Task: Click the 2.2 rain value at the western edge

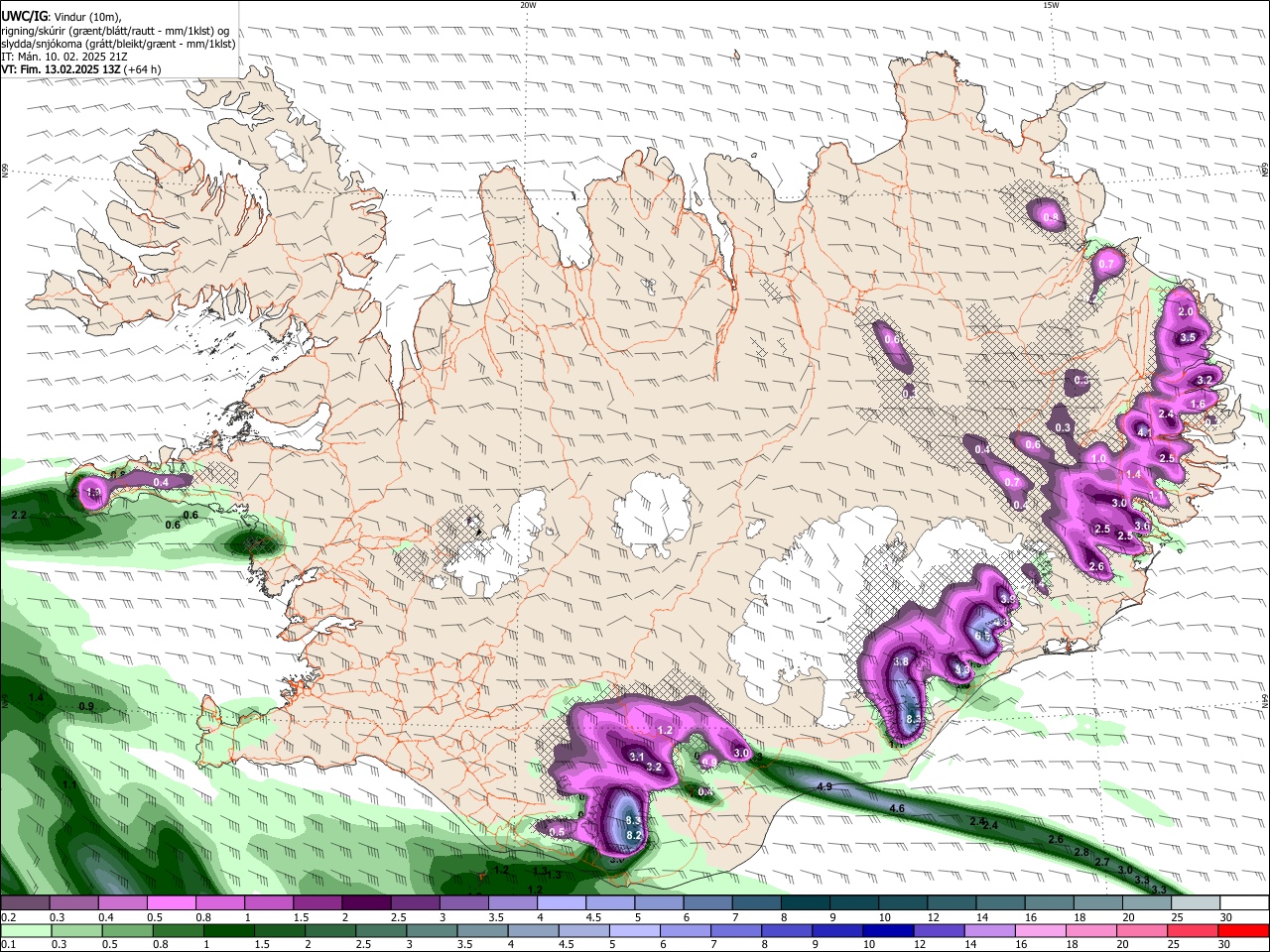Action: pos(18,516)
